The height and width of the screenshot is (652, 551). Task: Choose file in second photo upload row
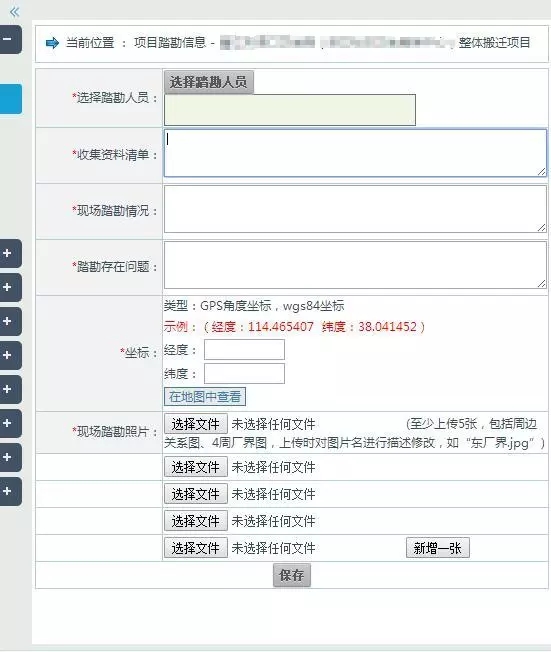(x=196, y=467)
